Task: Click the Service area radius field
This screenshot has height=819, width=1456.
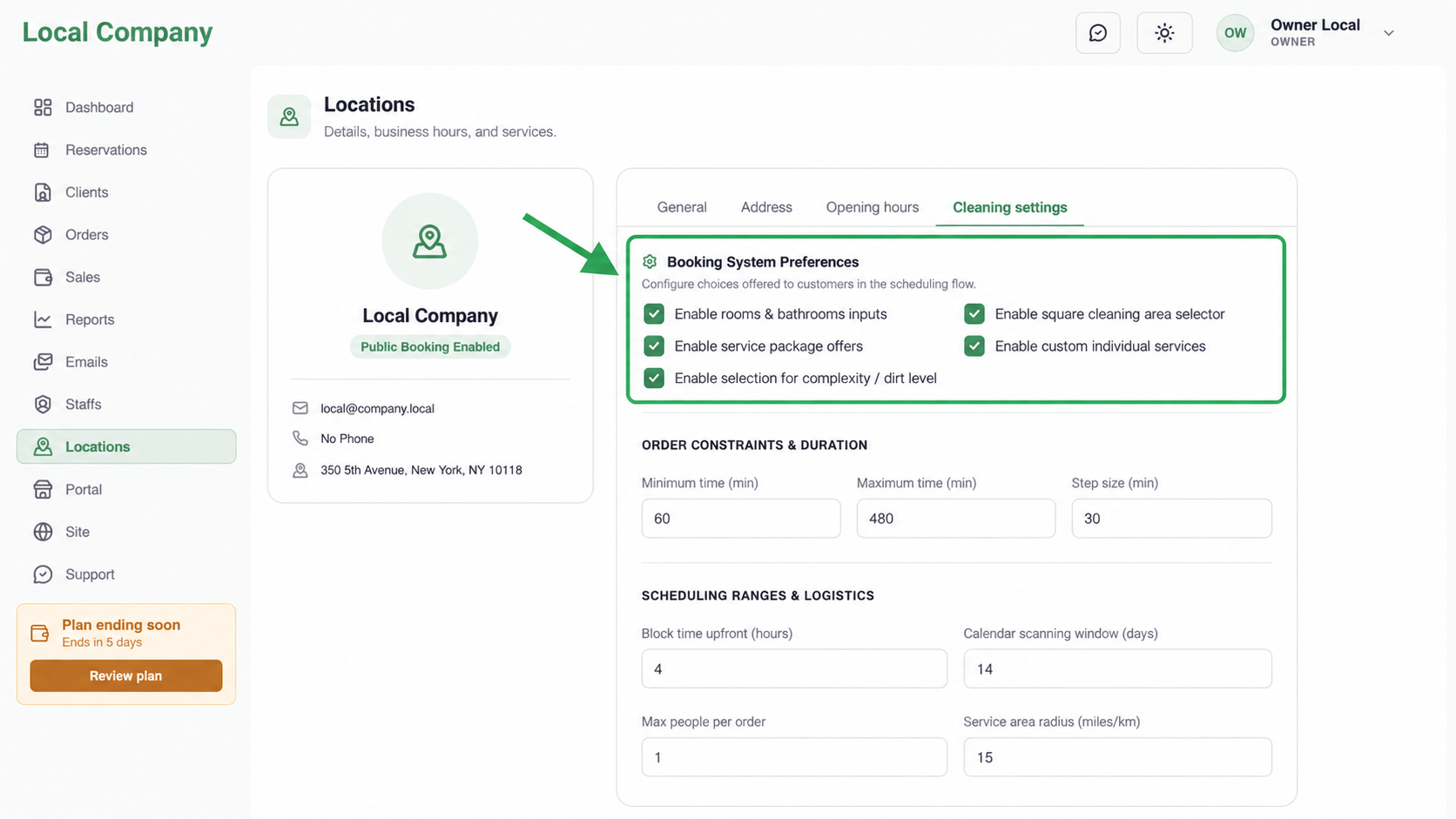Action: [x=1117, y=757]
